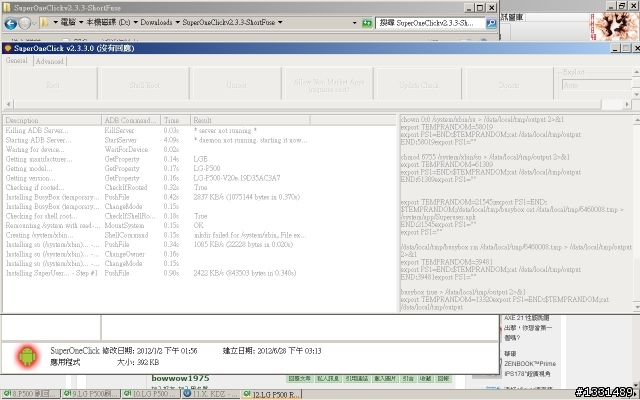The width and height of the screenshot is (640, 400).
Task: Switch to the Advanced tab
Action: click(49, 61)
